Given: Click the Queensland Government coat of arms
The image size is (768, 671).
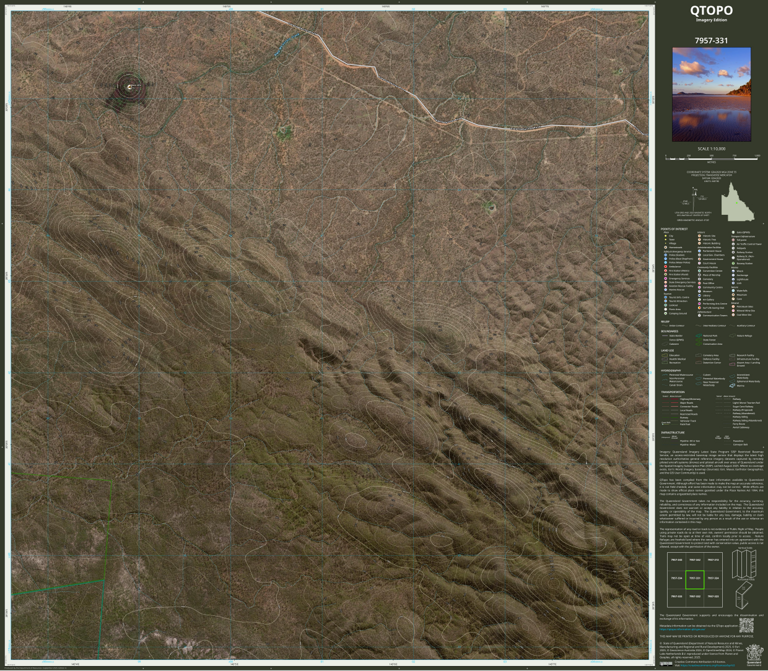Looking at the screenshot, I should (x=755, y=655).
